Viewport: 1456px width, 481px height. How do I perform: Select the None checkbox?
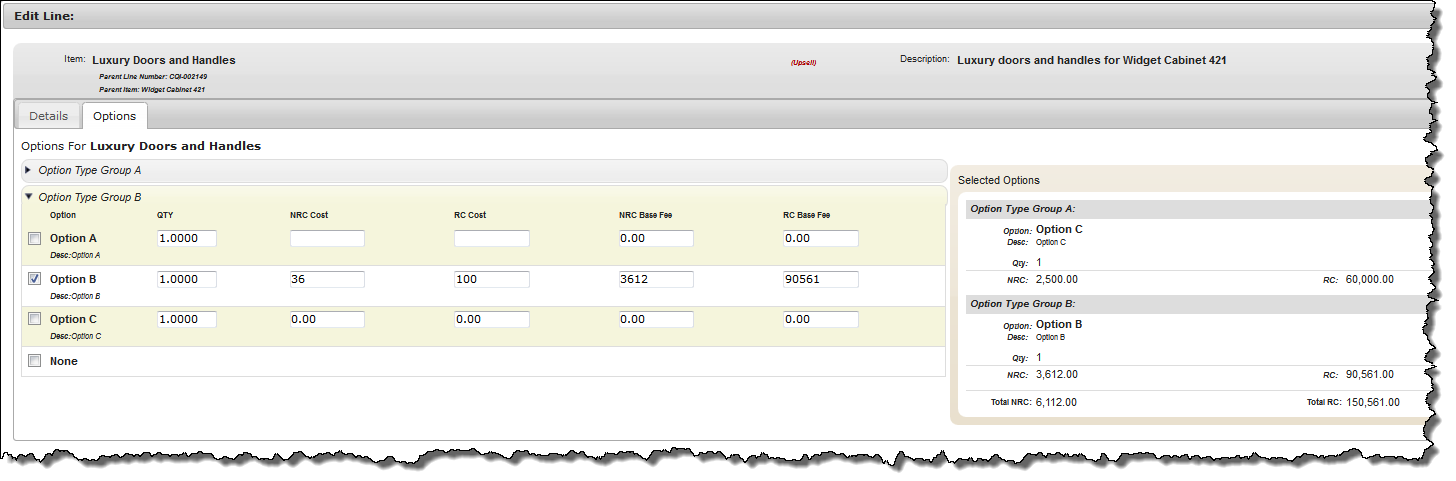point(35,361)
